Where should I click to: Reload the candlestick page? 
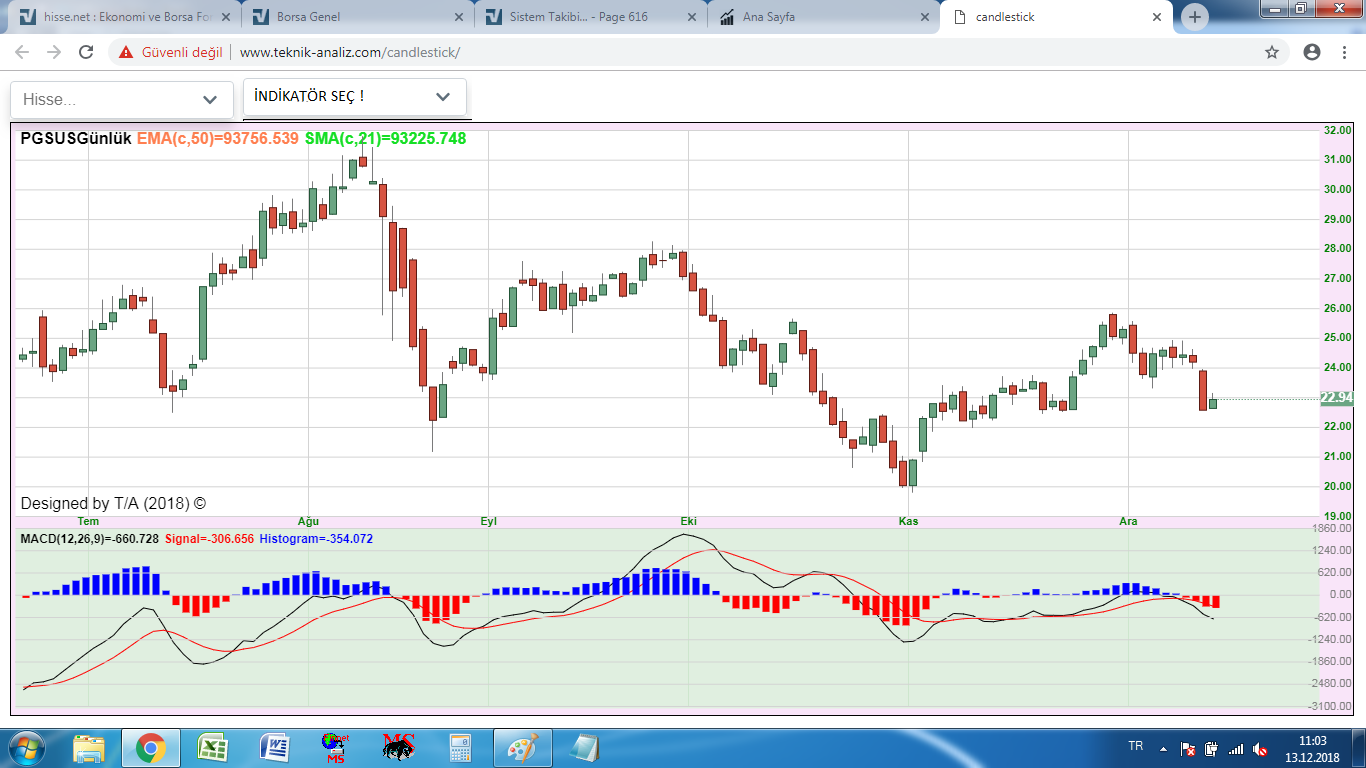pyautogui.click(x=86, y=52)
